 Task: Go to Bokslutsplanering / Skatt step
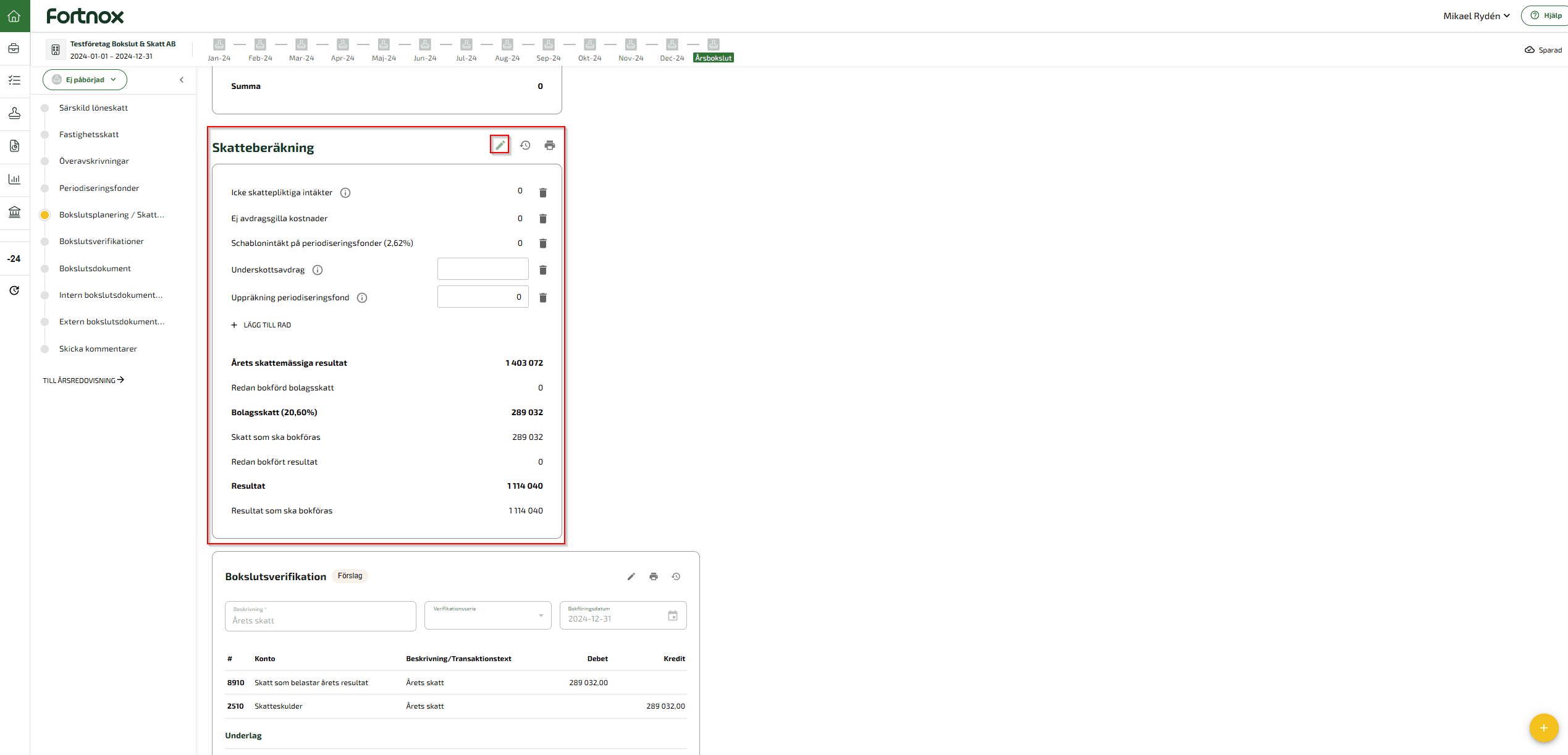[111, 215]
